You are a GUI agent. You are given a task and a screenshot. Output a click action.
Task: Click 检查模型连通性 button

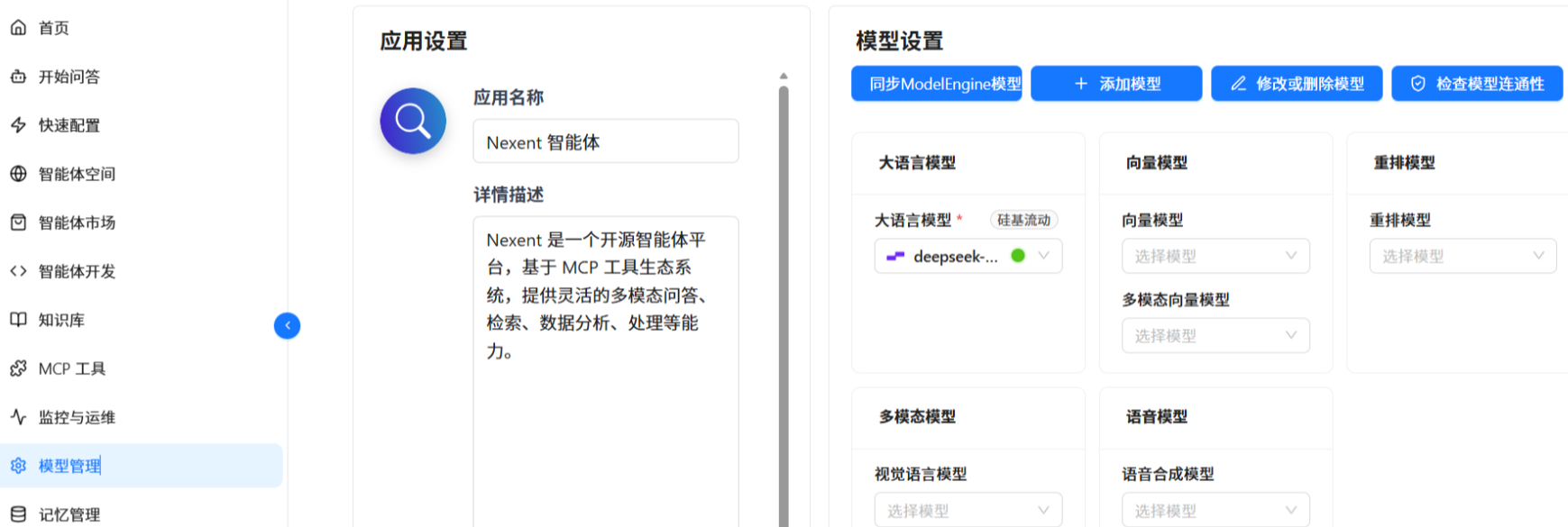1477,84
